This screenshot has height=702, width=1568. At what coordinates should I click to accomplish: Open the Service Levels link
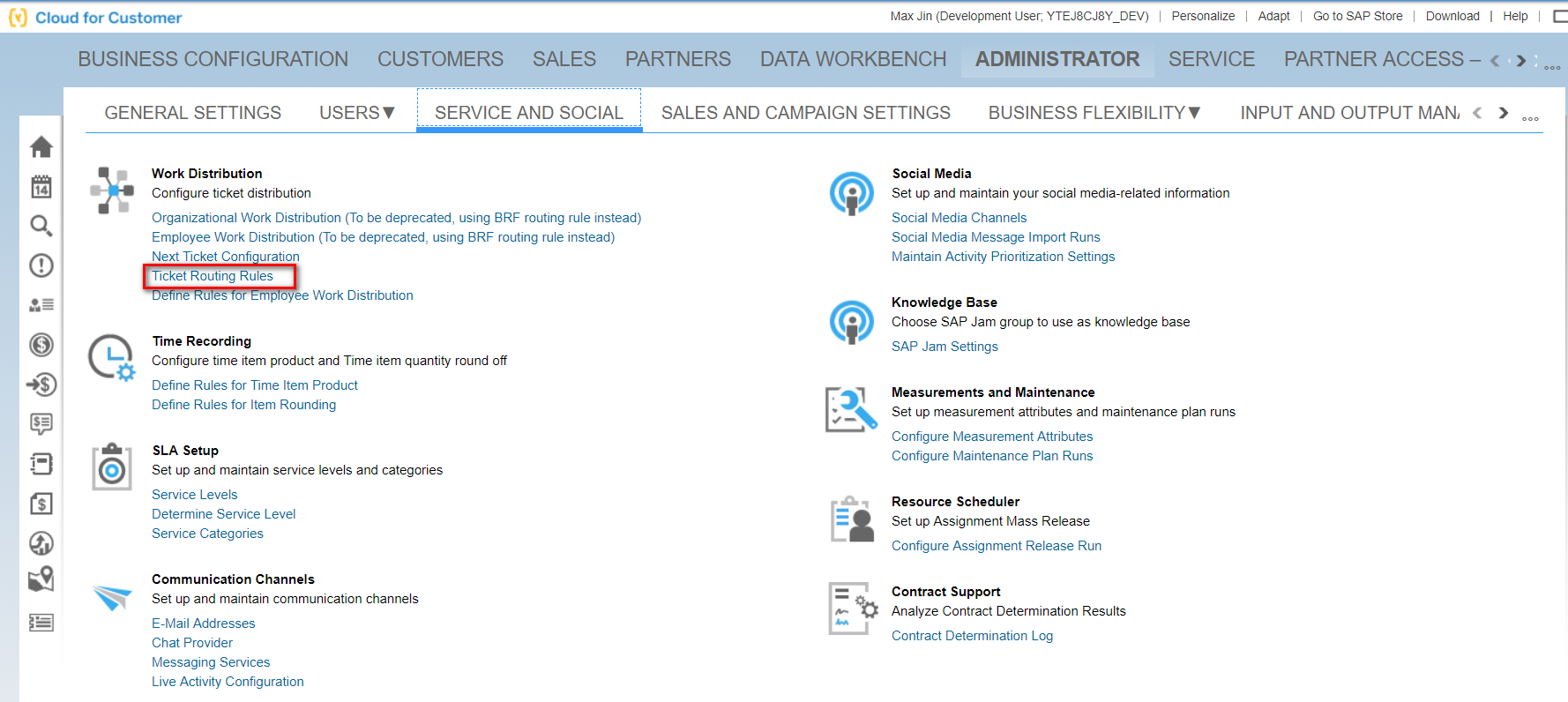coord(195,495)
